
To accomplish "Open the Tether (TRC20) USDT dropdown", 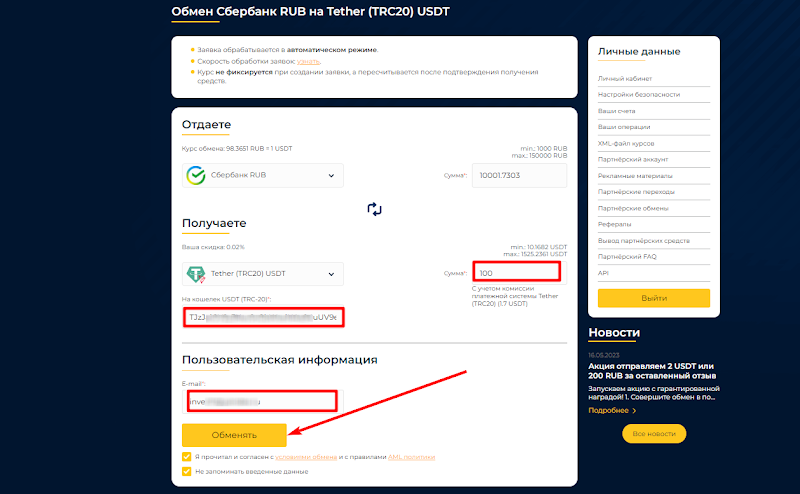I will (263, 274).
